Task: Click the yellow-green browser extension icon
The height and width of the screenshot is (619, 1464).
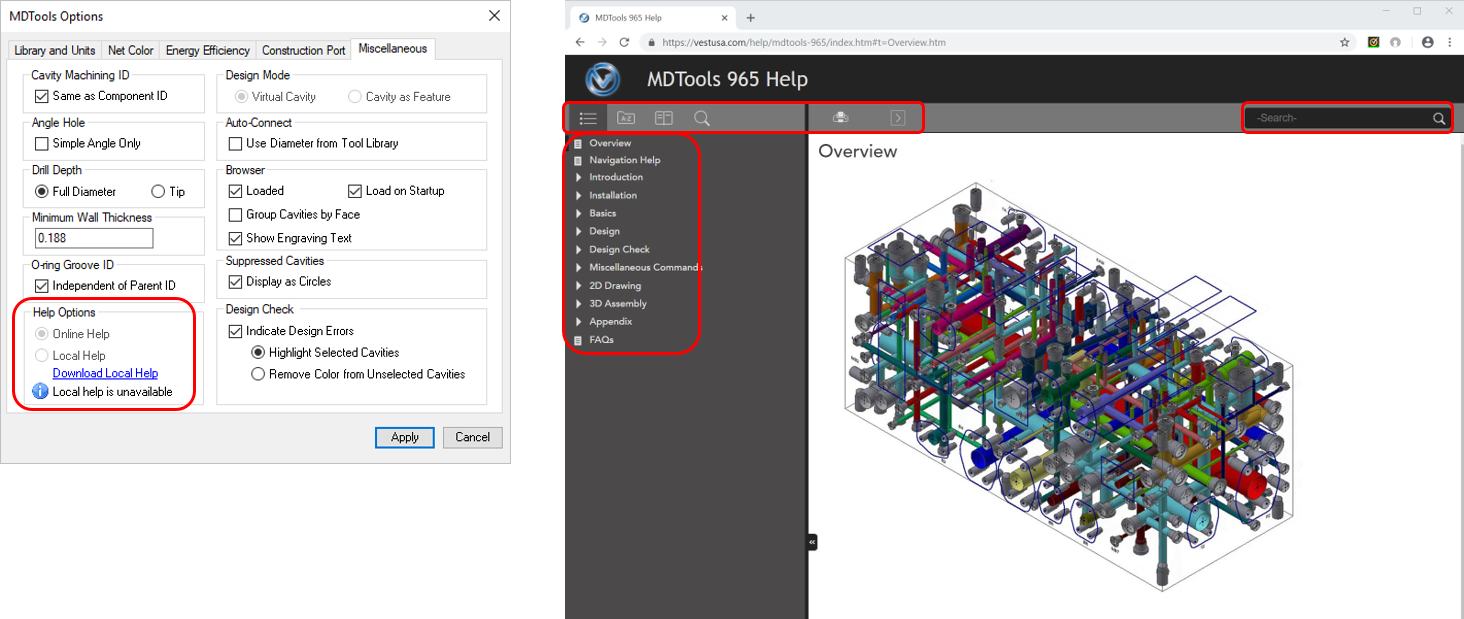Action: tap(1374, 43)
